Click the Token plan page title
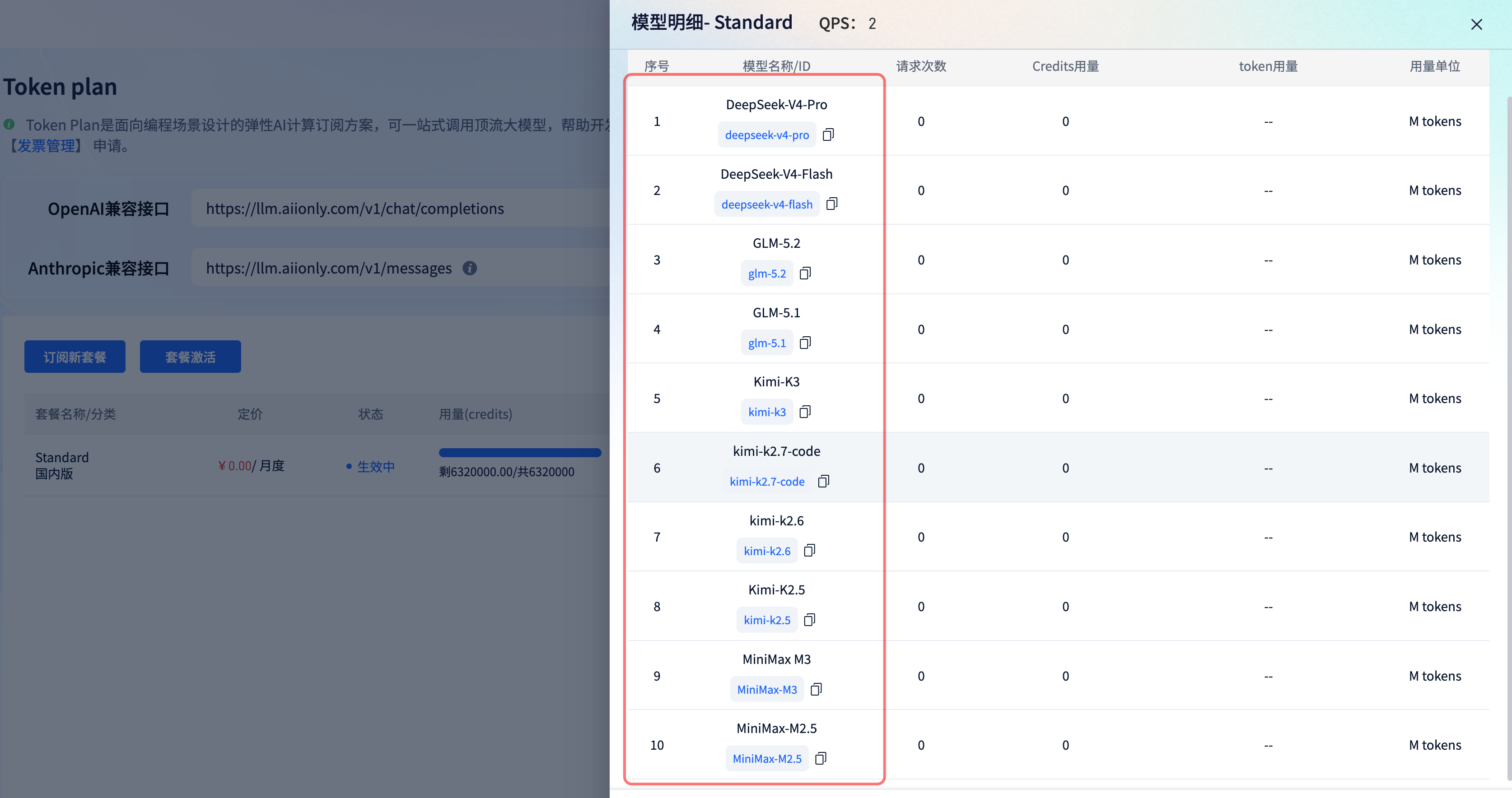 (x=60, y=87)
